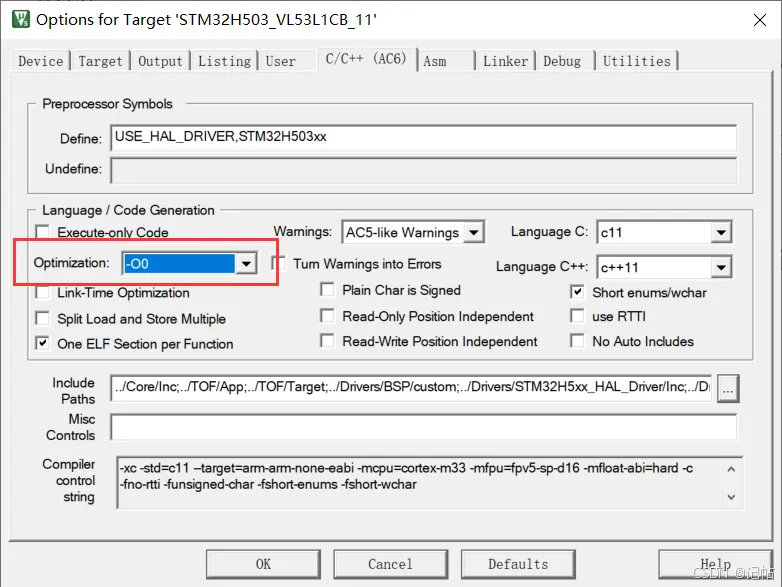
Task: Click into the Undefine input field
Action: pyautogui.click(x=423, y=170)
